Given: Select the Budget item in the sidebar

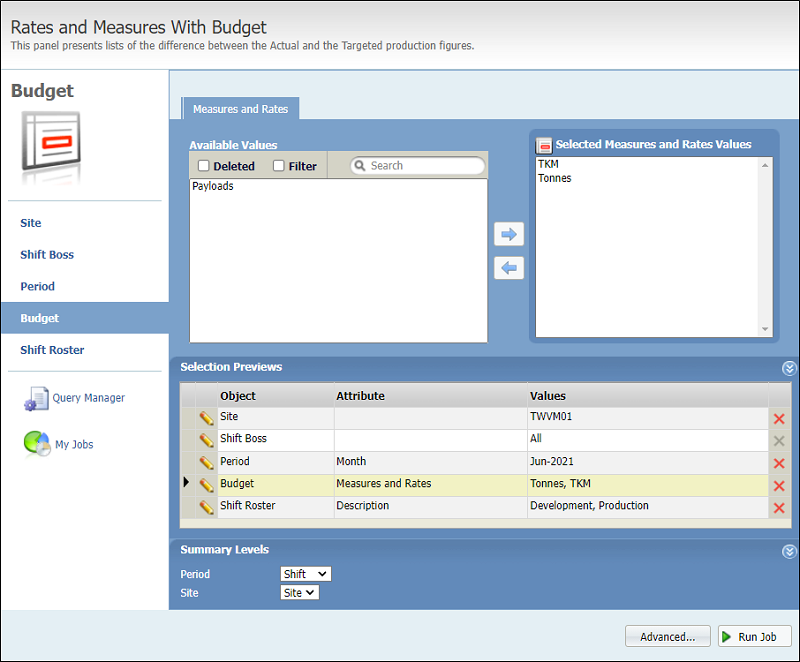Looking at the screenshot, I should [85, 318].
